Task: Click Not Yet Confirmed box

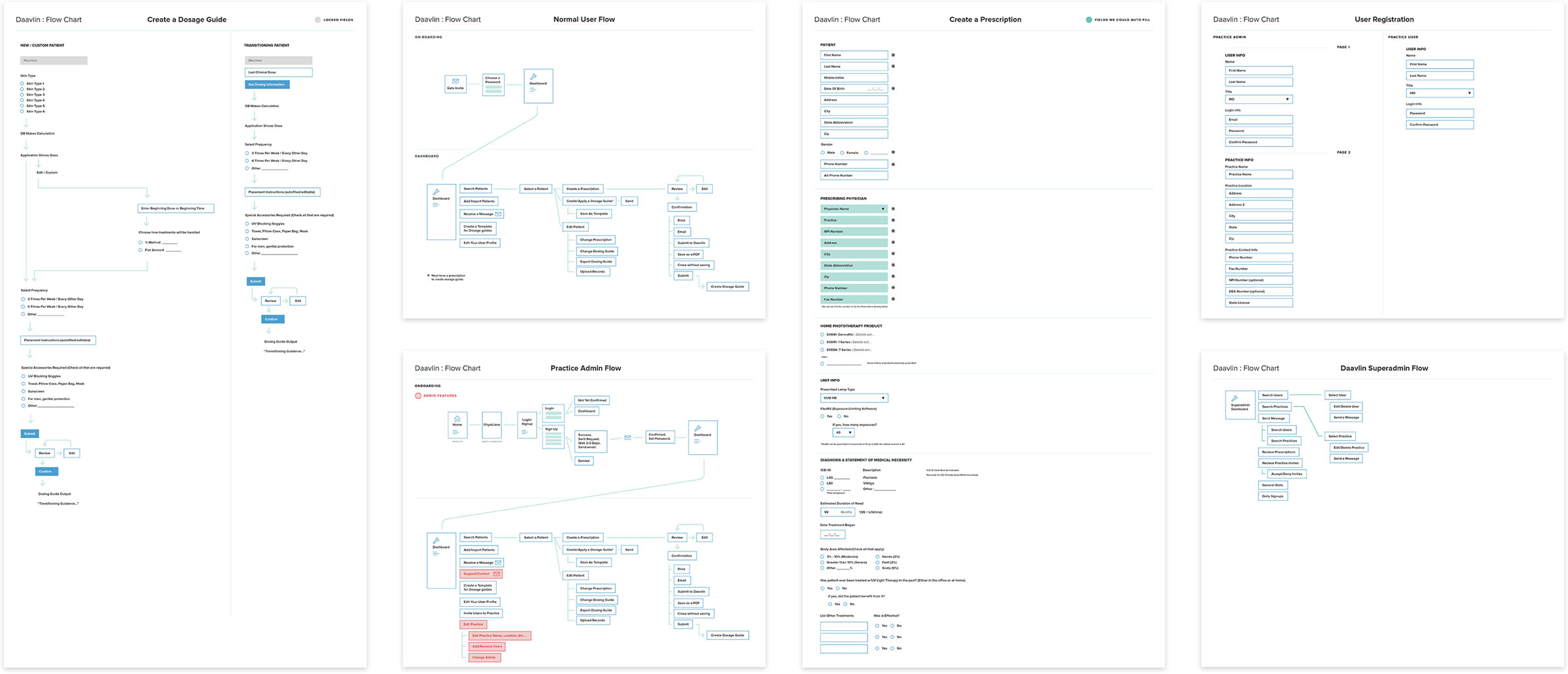Action: tap(592, 400)
